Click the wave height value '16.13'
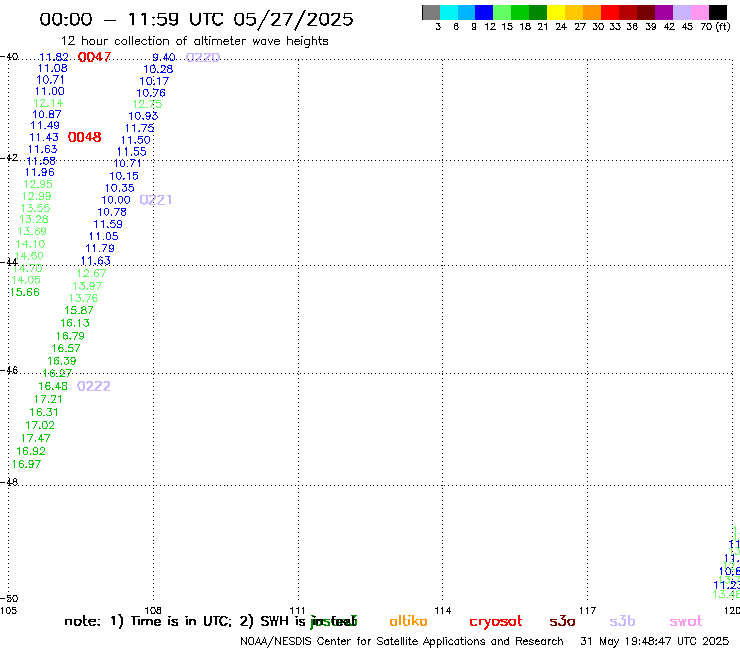740x650 pixels. tap(75, 323)
